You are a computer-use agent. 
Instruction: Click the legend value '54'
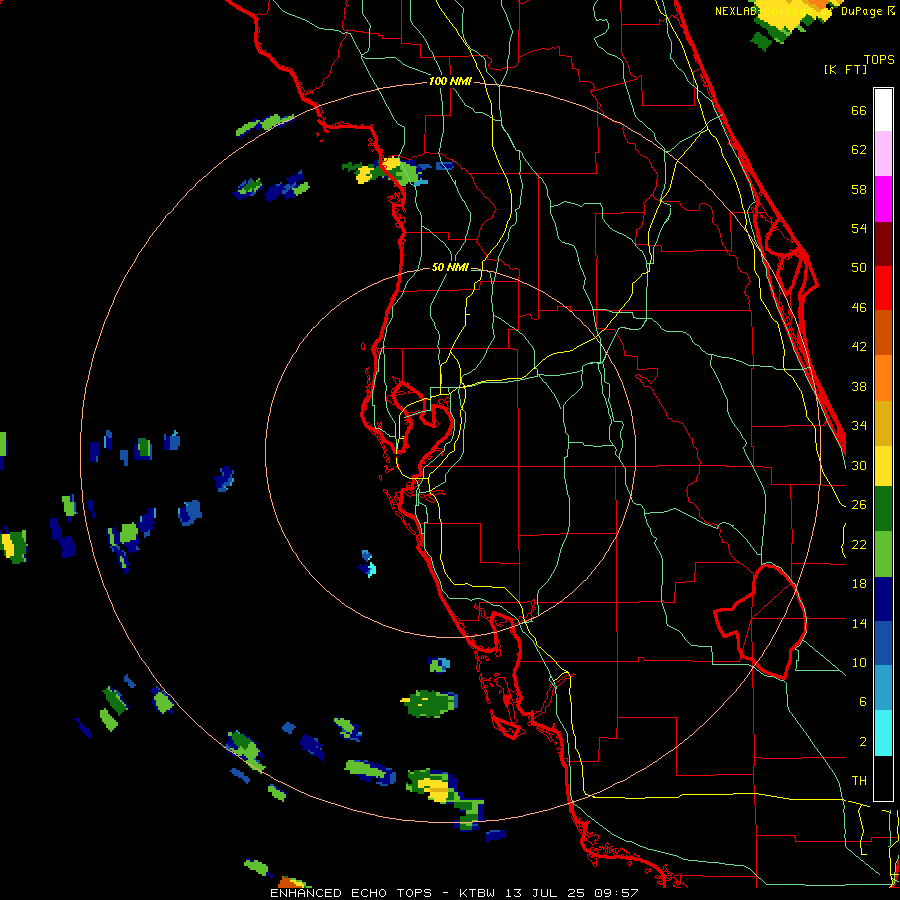pyautogui.click(x=859, y=228)
